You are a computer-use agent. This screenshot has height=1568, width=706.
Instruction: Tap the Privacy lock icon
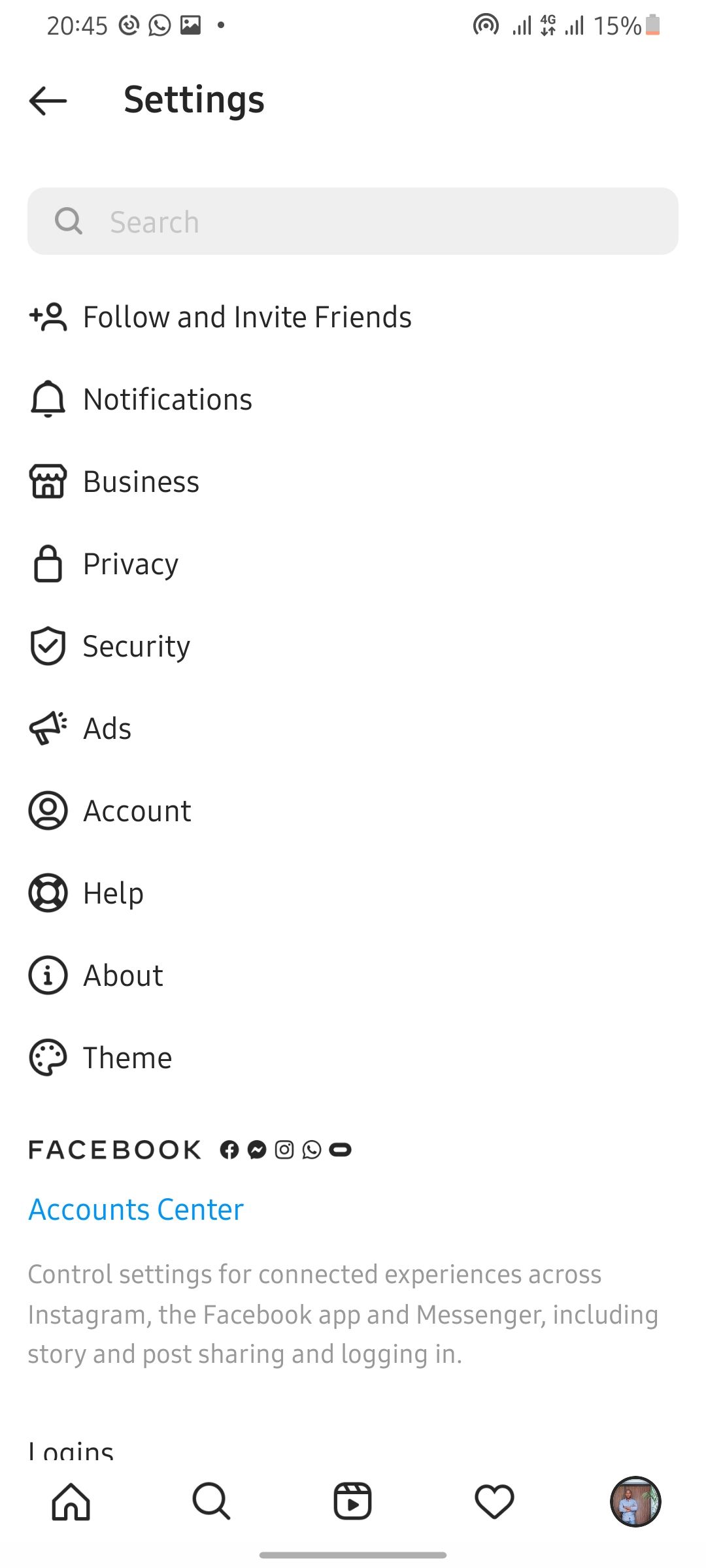click(x=48, y=564)
